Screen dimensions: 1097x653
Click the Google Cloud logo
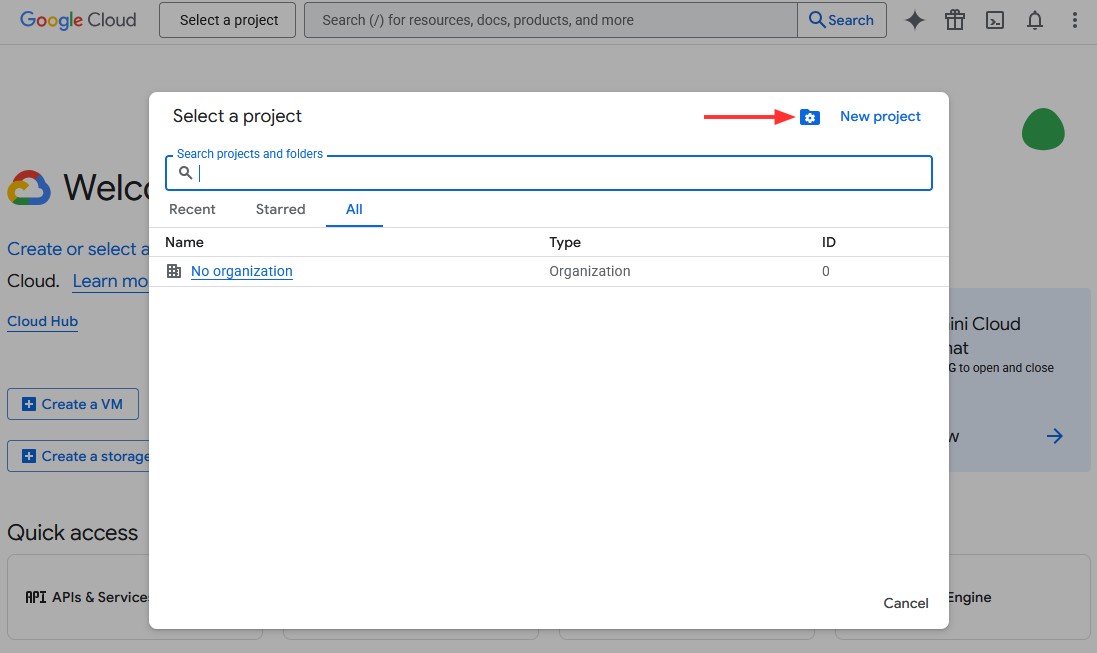(x=78, y=20)
